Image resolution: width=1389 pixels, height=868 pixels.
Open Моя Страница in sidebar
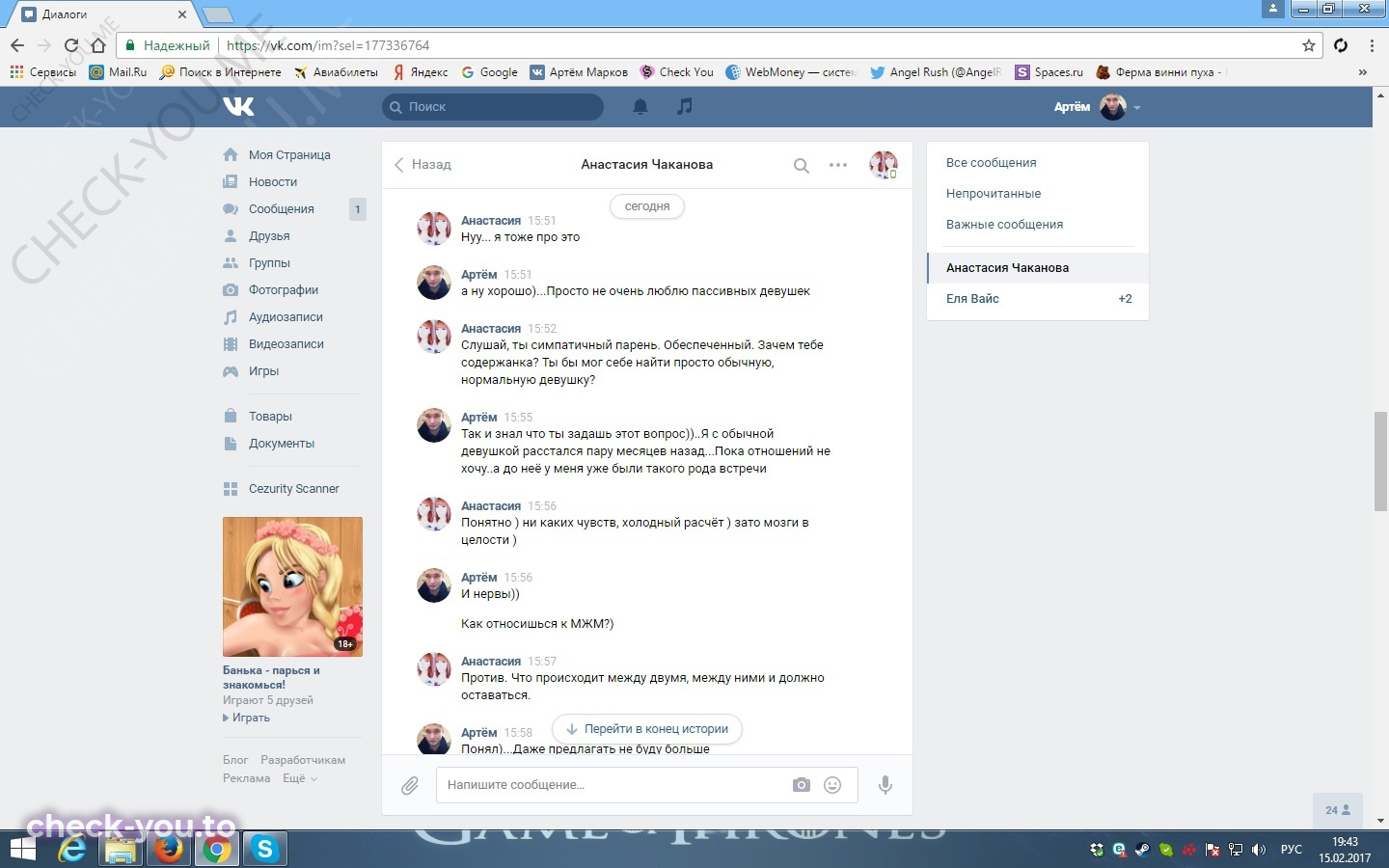[289, 154]
